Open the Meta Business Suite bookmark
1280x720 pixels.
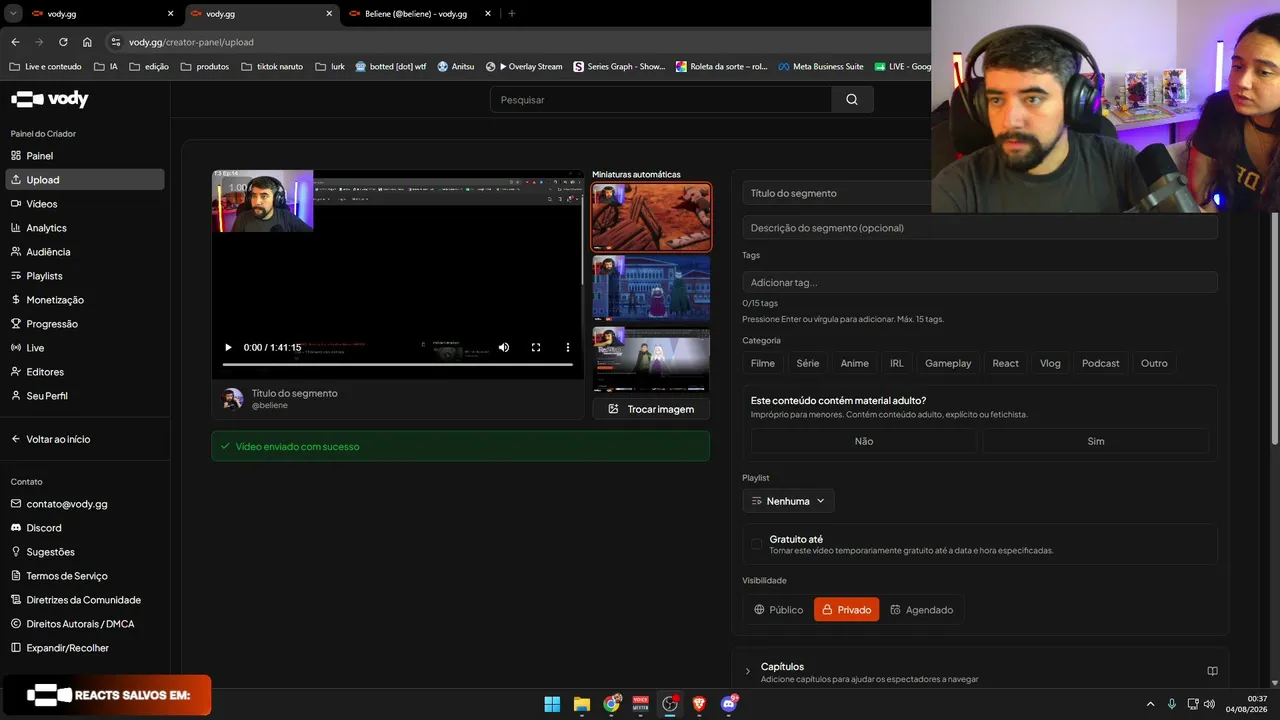click(x=821, y=67)
